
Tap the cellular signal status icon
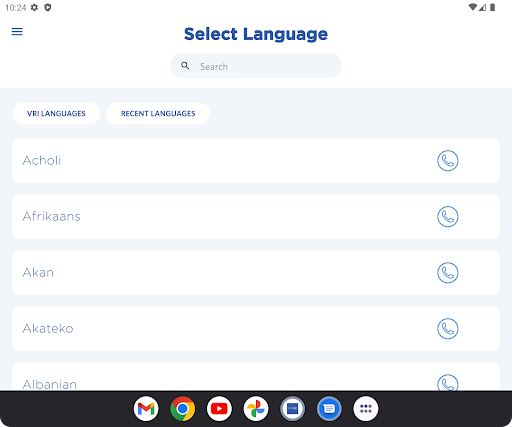pos(482,7)
